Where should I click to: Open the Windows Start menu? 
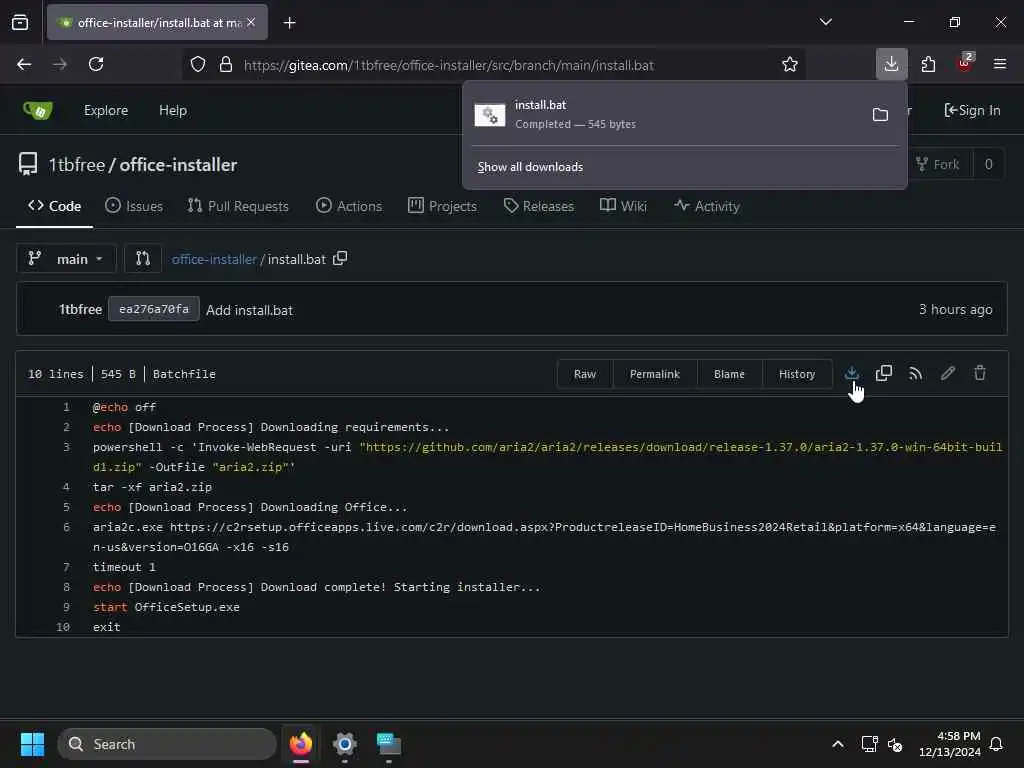click(x=32, y=744)
